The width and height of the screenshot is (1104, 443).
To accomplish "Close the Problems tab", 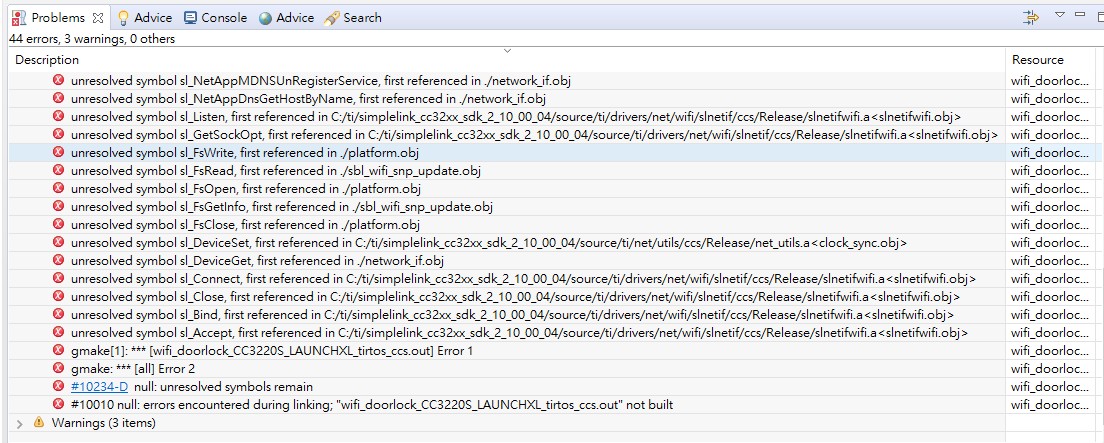I will [98, 18].
